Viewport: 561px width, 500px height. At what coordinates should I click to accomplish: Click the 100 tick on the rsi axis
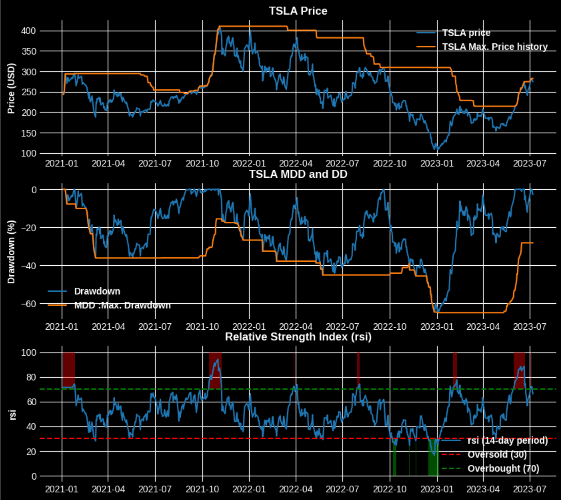(28, 353)
